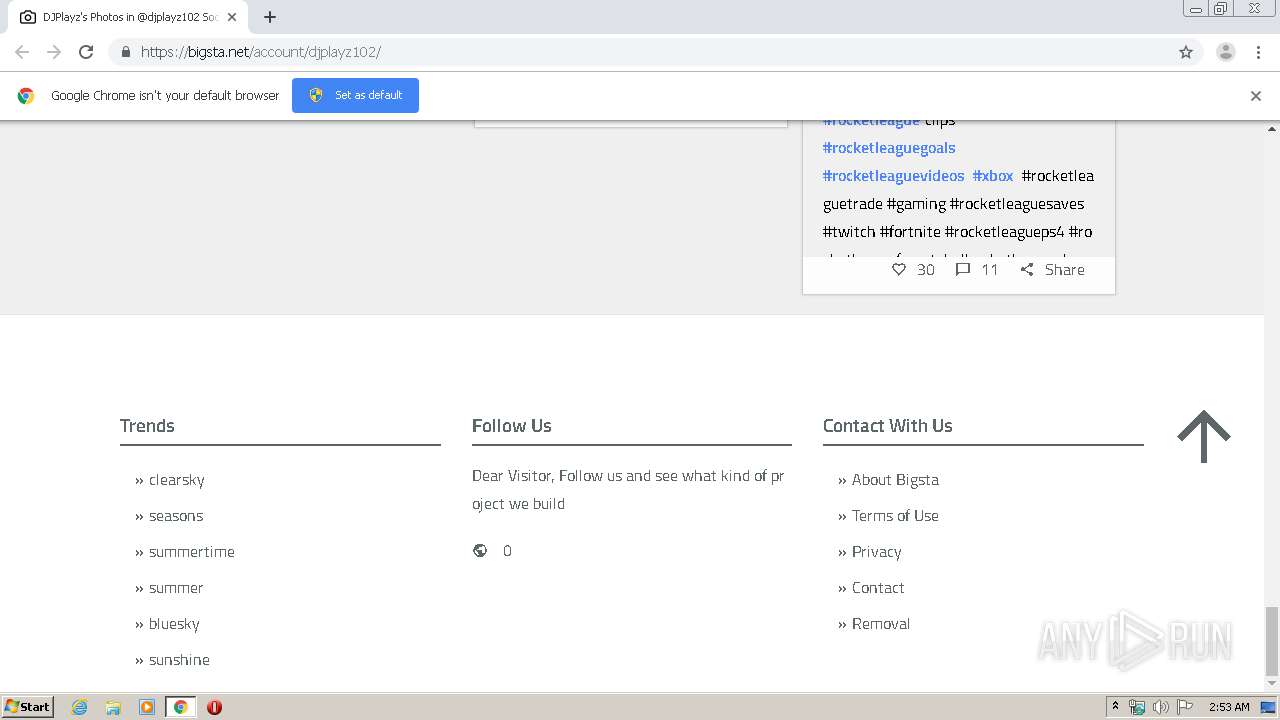Open the About Bigsta link
1280x720 pixels.
point(895,480)
